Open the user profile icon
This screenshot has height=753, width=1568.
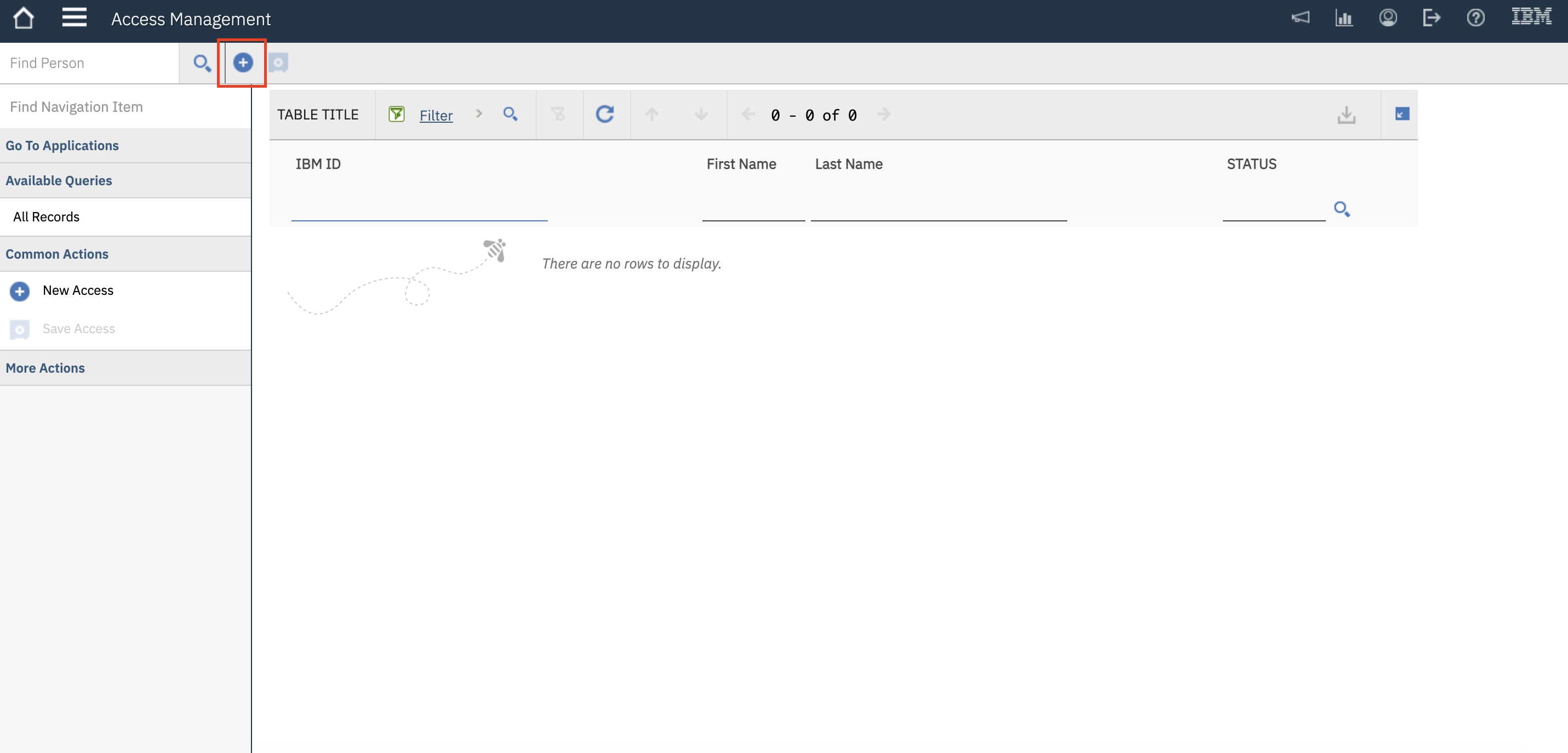point(1388,18)
